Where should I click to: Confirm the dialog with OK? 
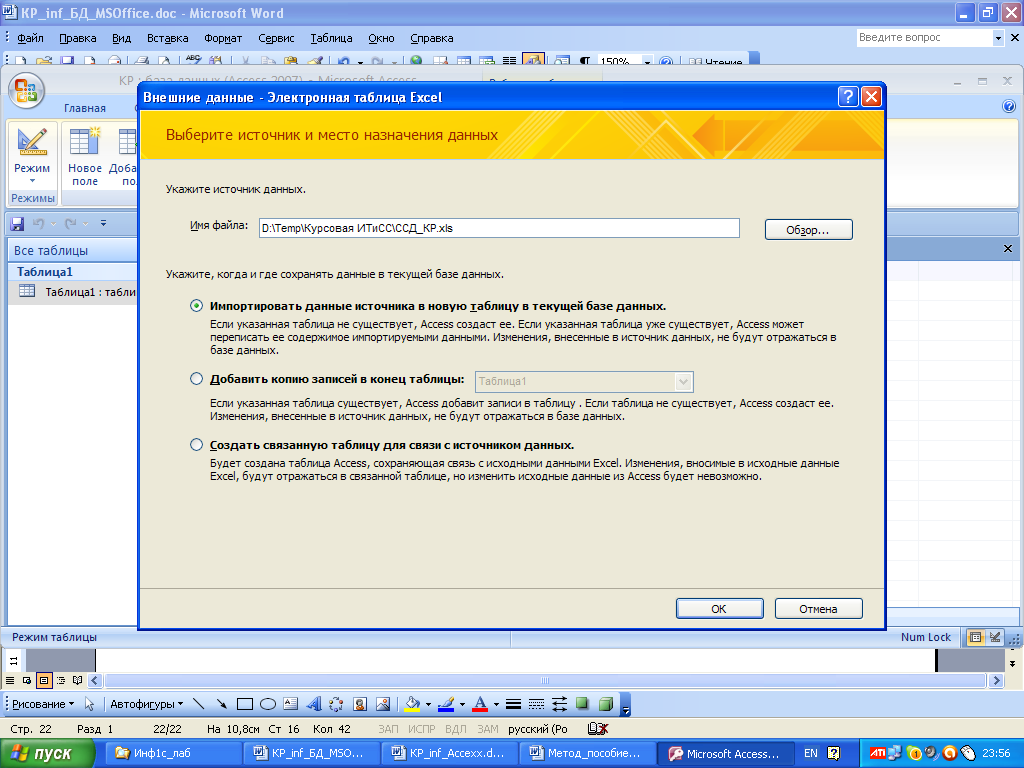pos(719,609)
